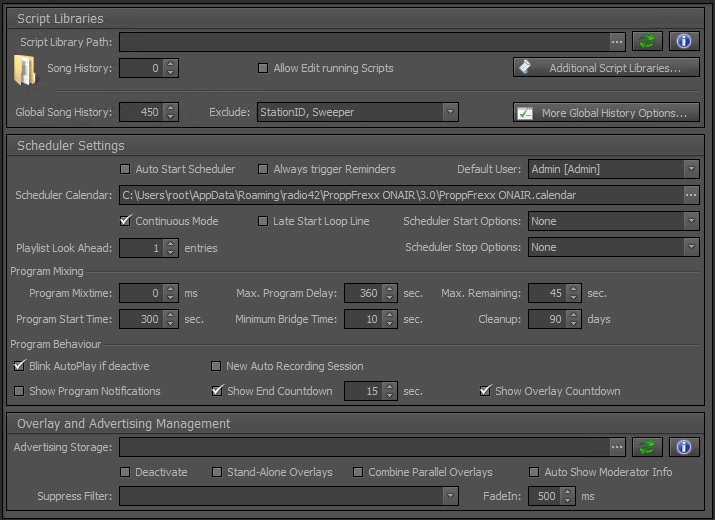
Task: Increase Song History value
Action: [171, 64]
